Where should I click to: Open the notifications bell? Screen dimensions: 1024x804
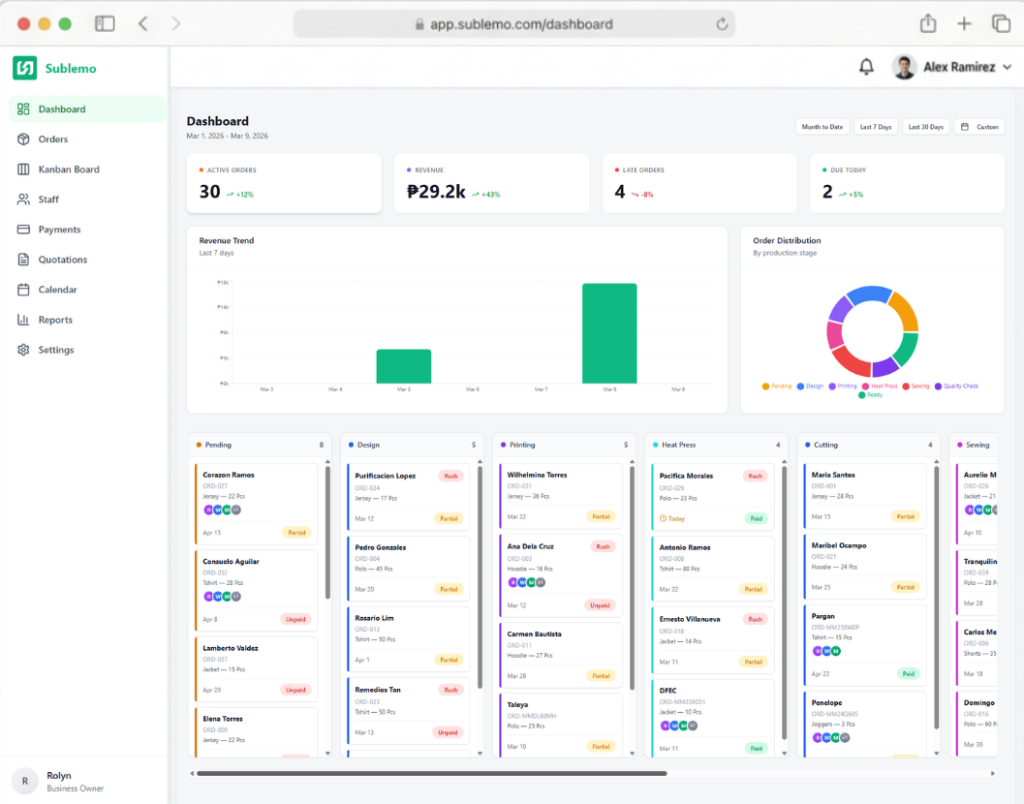click(866, 67)
